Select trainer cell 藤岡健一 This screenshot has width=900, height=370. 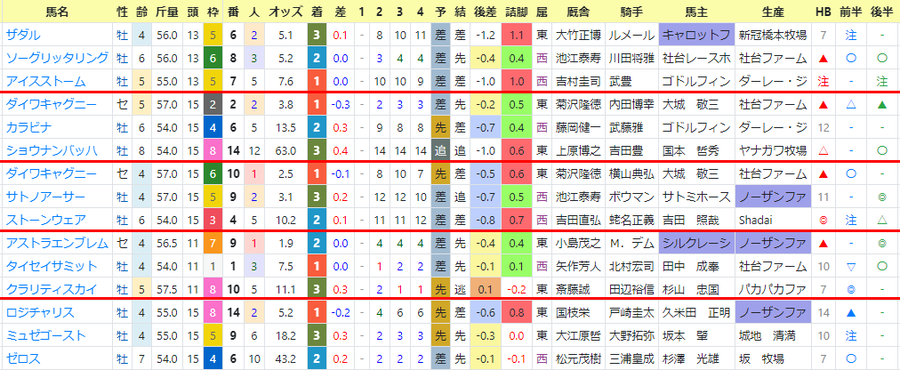coord(577,127)
